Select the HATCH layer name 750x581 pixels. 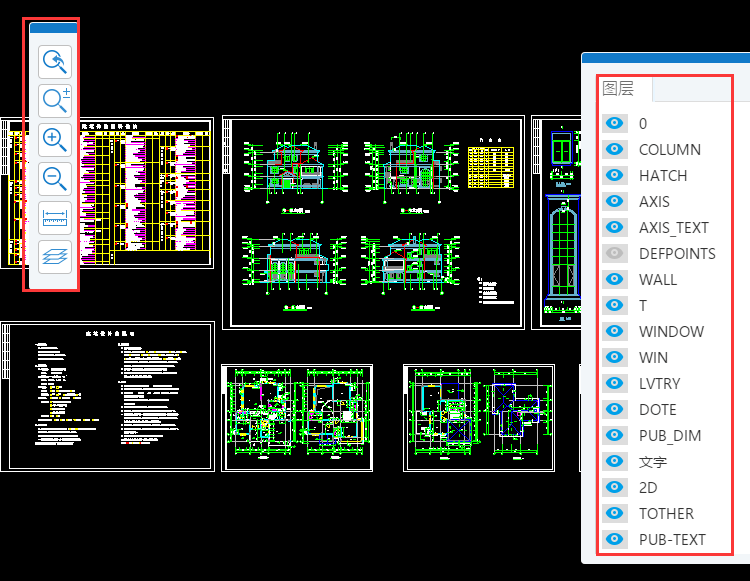coord(663,176)
